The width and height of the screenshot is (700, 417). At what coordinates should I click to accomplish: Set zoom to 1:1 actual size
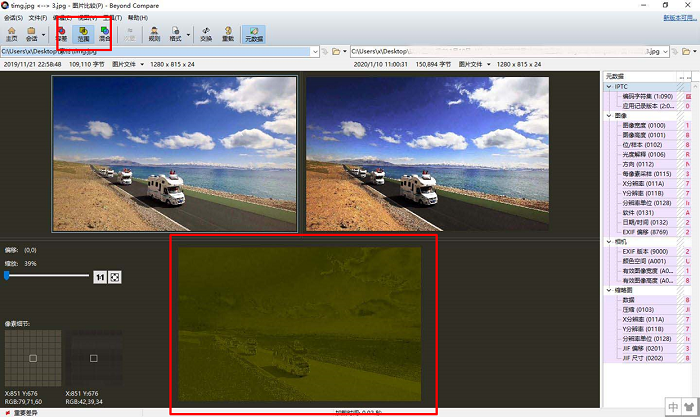click(x=100, y=277)
